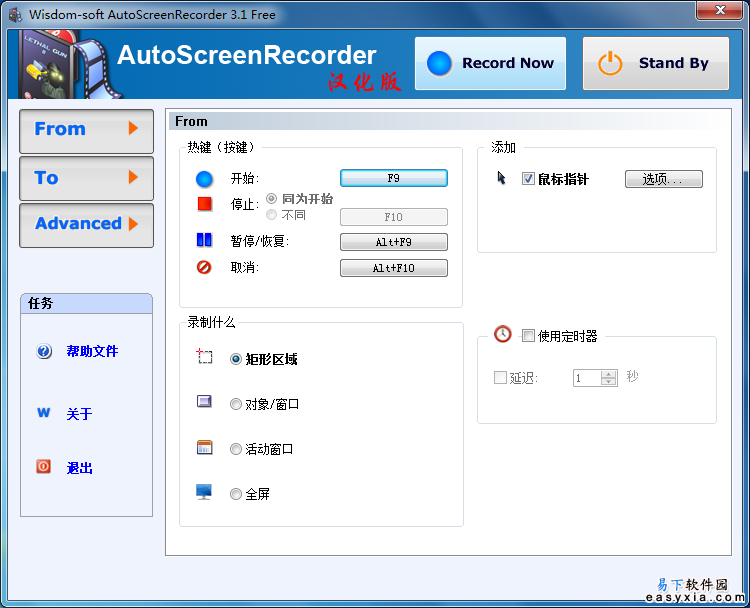Click the orange Stand By power icon

pyautogui.click(x=610, y=64)
